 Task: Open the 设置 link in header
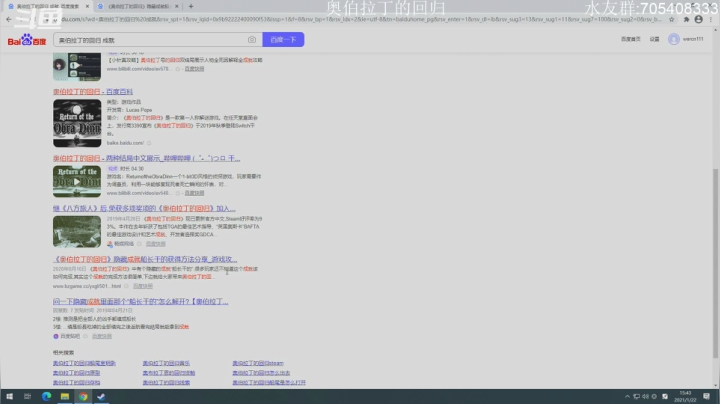point(654,39)
